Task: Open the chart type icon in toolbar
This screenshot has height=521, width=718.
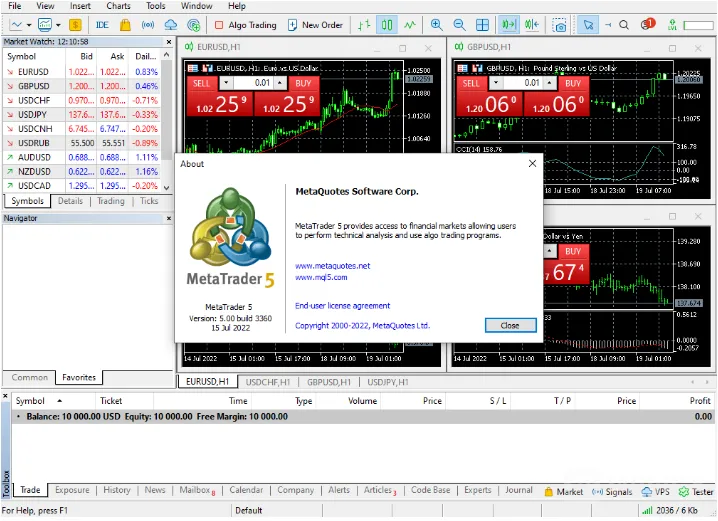Action: 16,25
